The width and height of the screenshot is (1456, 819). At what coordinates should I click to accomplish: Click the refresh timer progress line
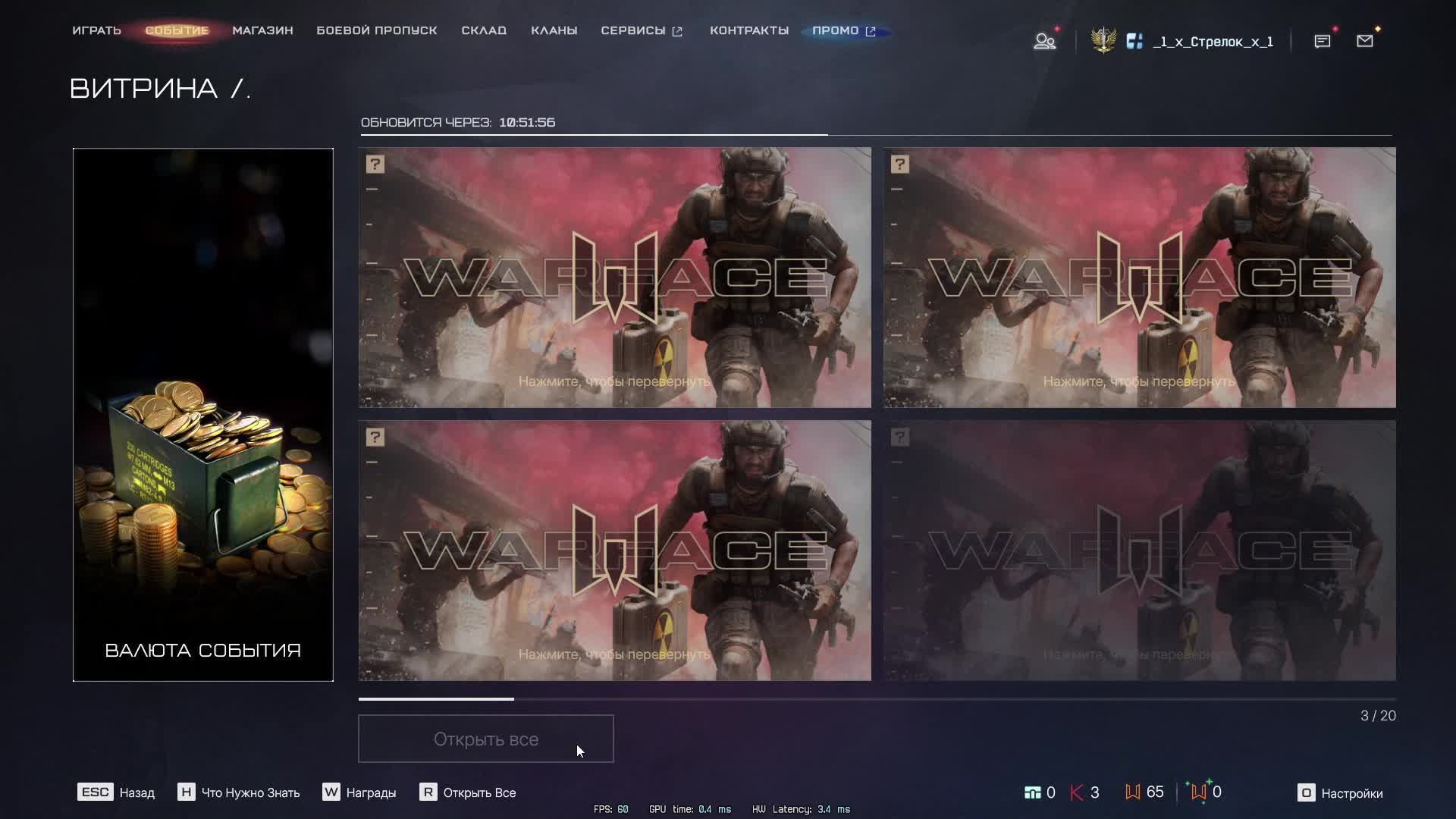877,135
